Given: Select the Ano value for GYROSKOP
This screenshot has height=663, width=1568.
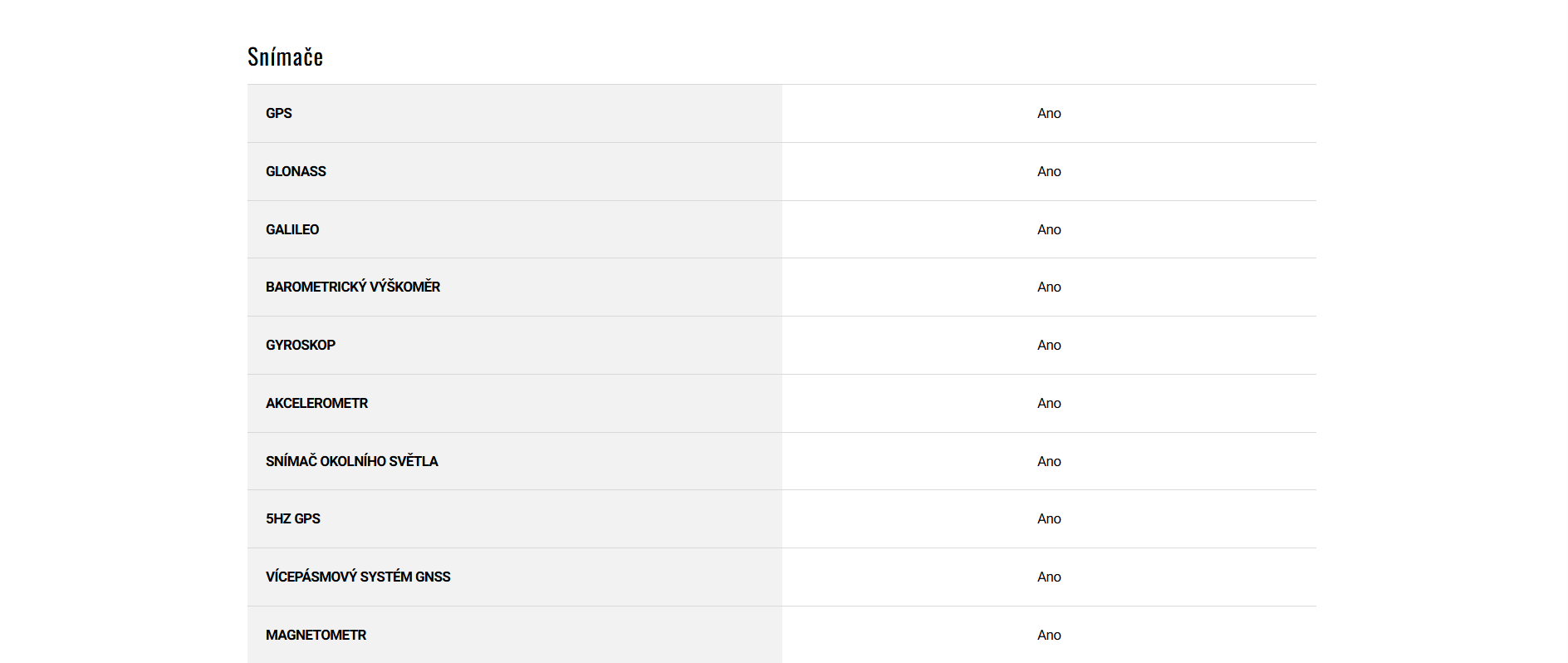Looking at the screenshot, I should click(x=1049, y=345).
